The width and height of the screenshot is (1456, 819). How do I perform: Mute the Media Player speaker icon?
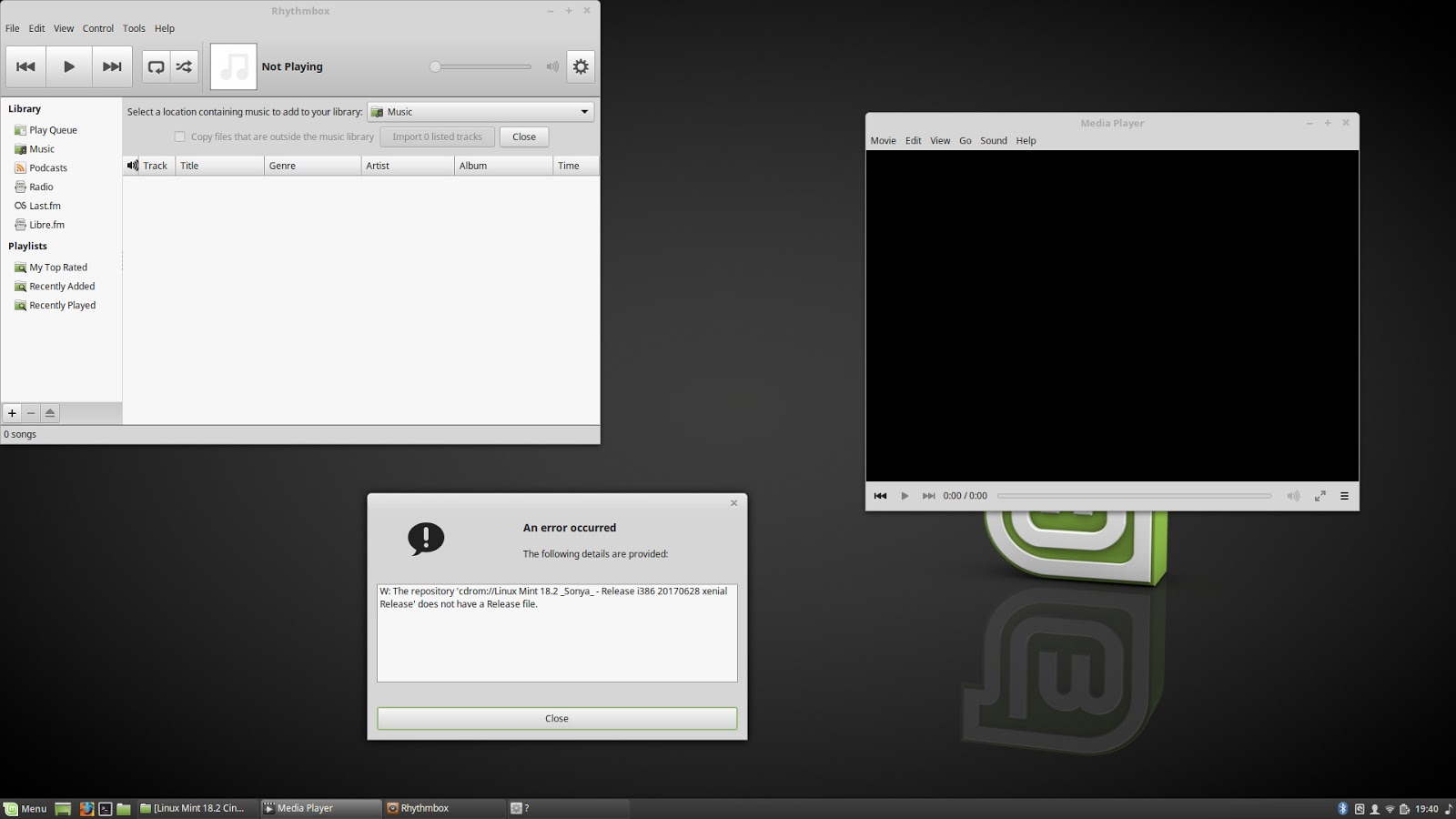coord(1292,496)
